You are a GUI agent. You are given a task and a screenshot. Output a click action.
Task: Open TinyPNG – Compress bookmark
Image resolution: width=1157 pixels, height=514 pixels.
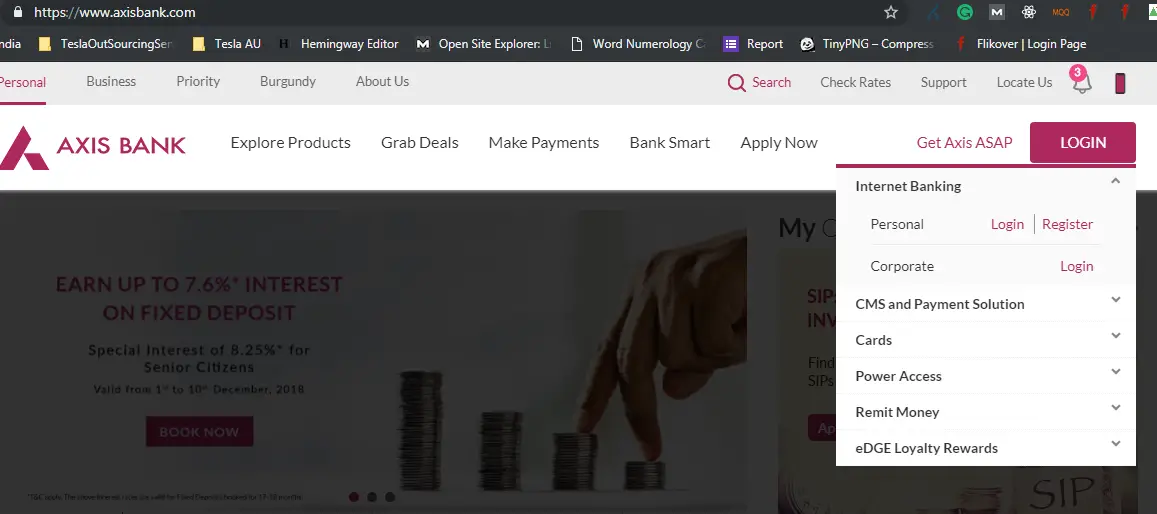pos(868,44)
